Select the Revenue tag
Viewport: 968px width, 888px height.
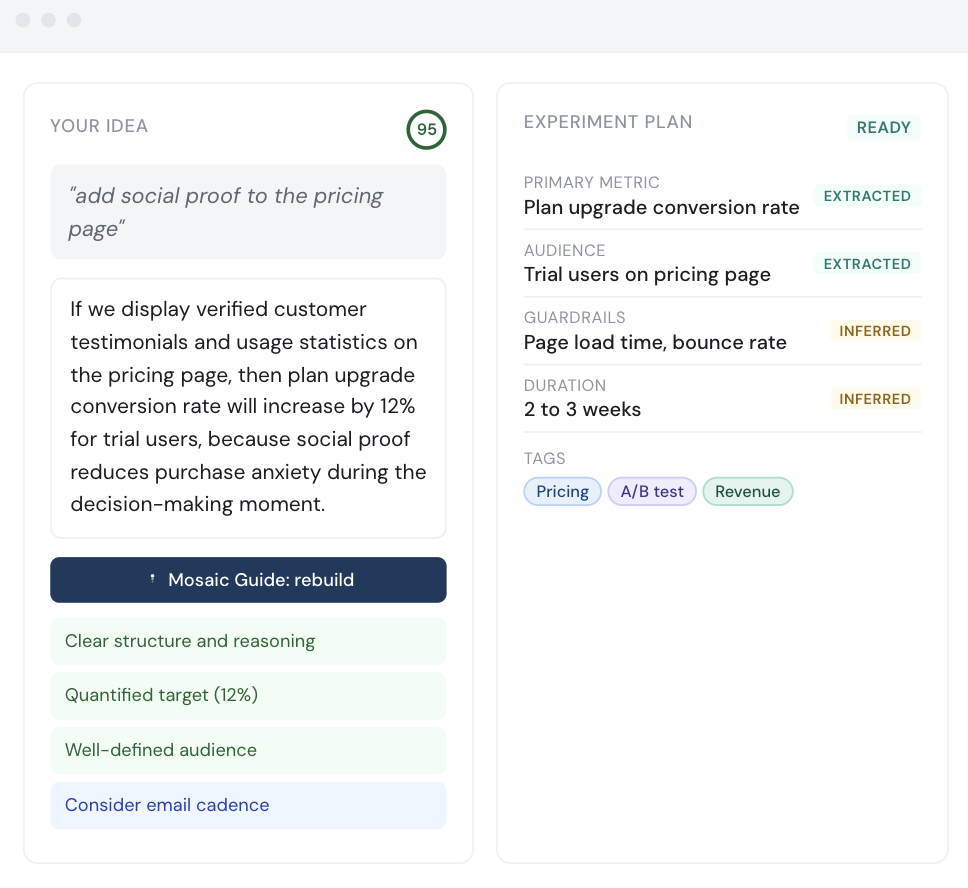pos(747,491)
